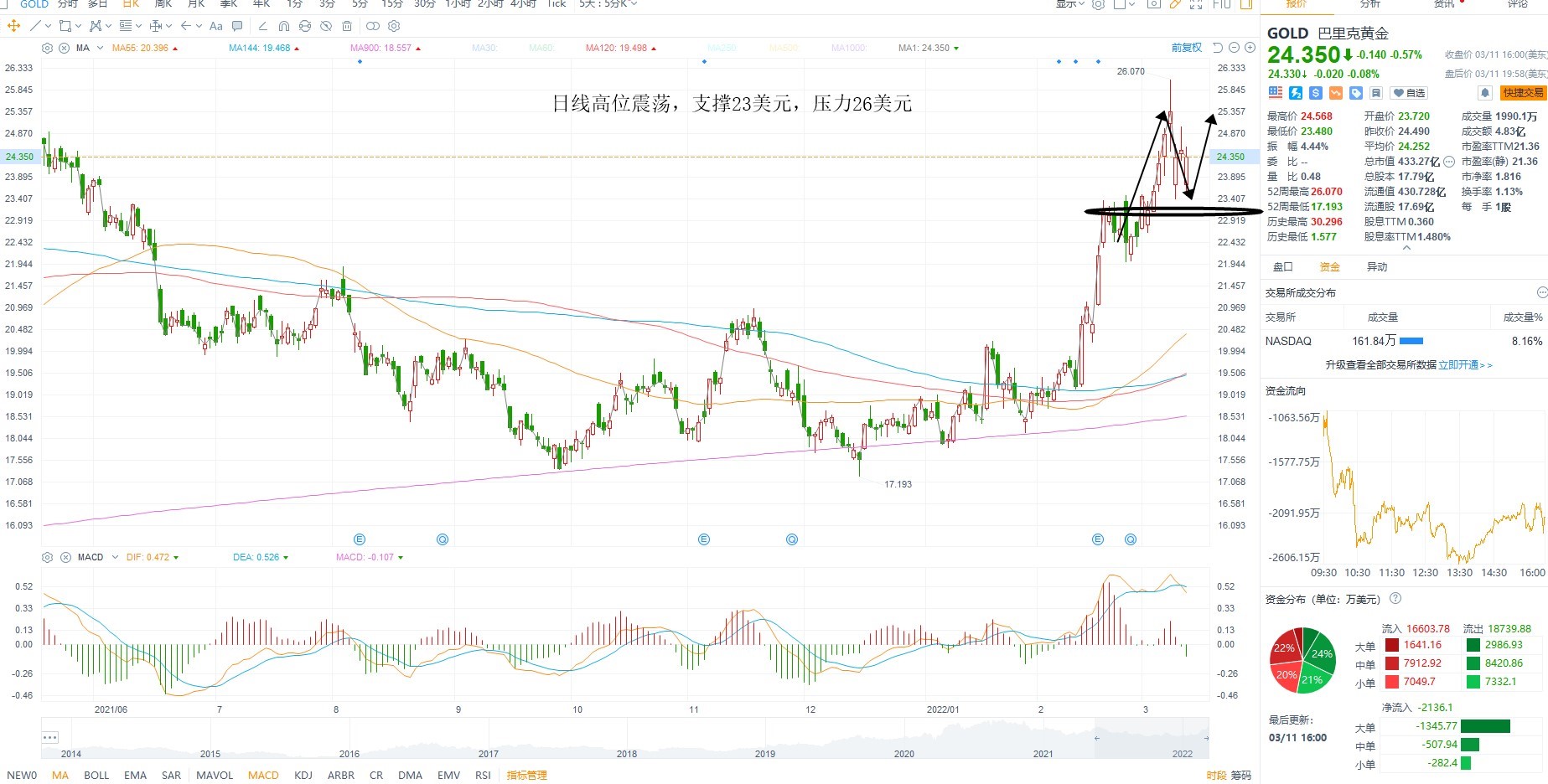
Task: Collapse the stock details panel chevron
Action: click(x=1406, y=248)
